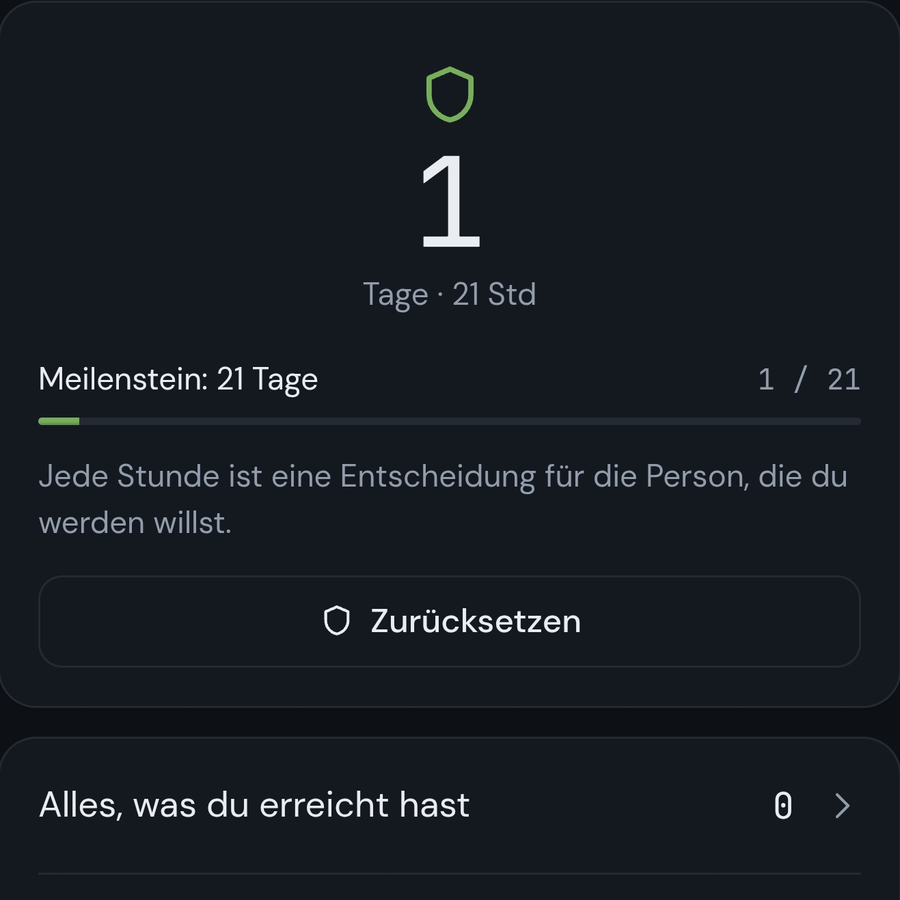This screenshot has width=900, height=900.
Task: Click the motivational quote 'Jede Stunde ist eine Entscheidung'
Action: tap(443, 499)
